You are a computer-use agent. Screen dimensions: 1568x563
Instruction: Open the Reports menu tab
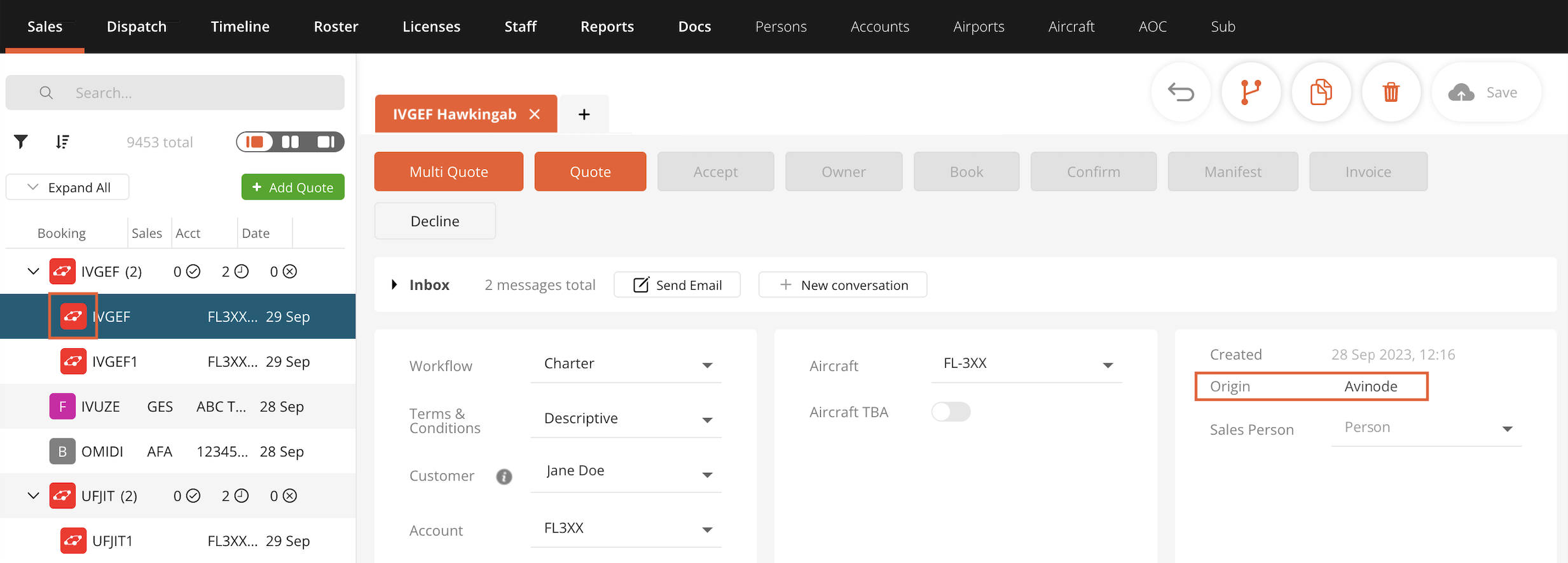[x=607, y=27]
